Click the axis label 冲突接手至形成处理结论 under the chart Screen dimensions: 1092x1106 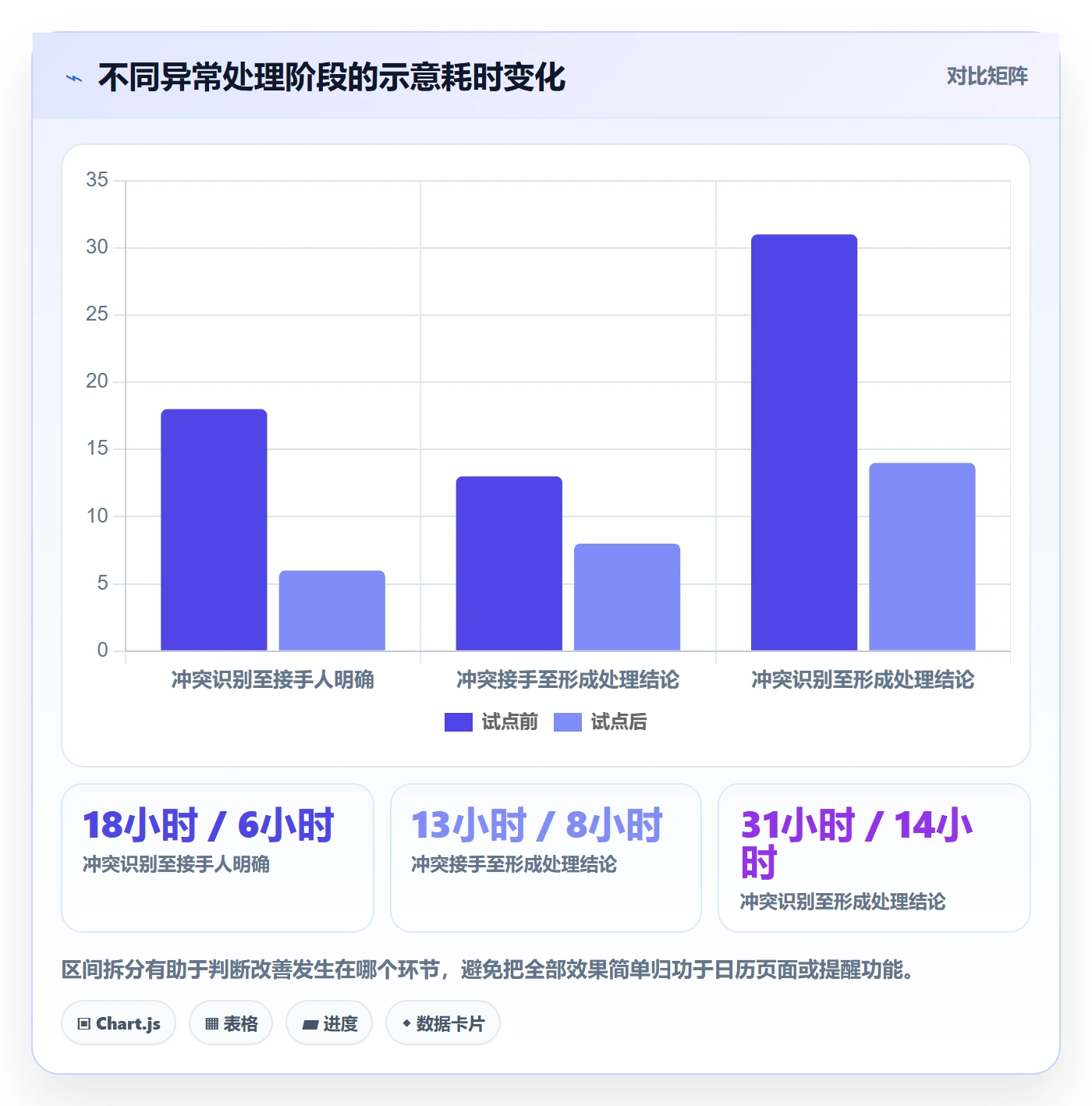pyautogui.click(x=568, y=680)
